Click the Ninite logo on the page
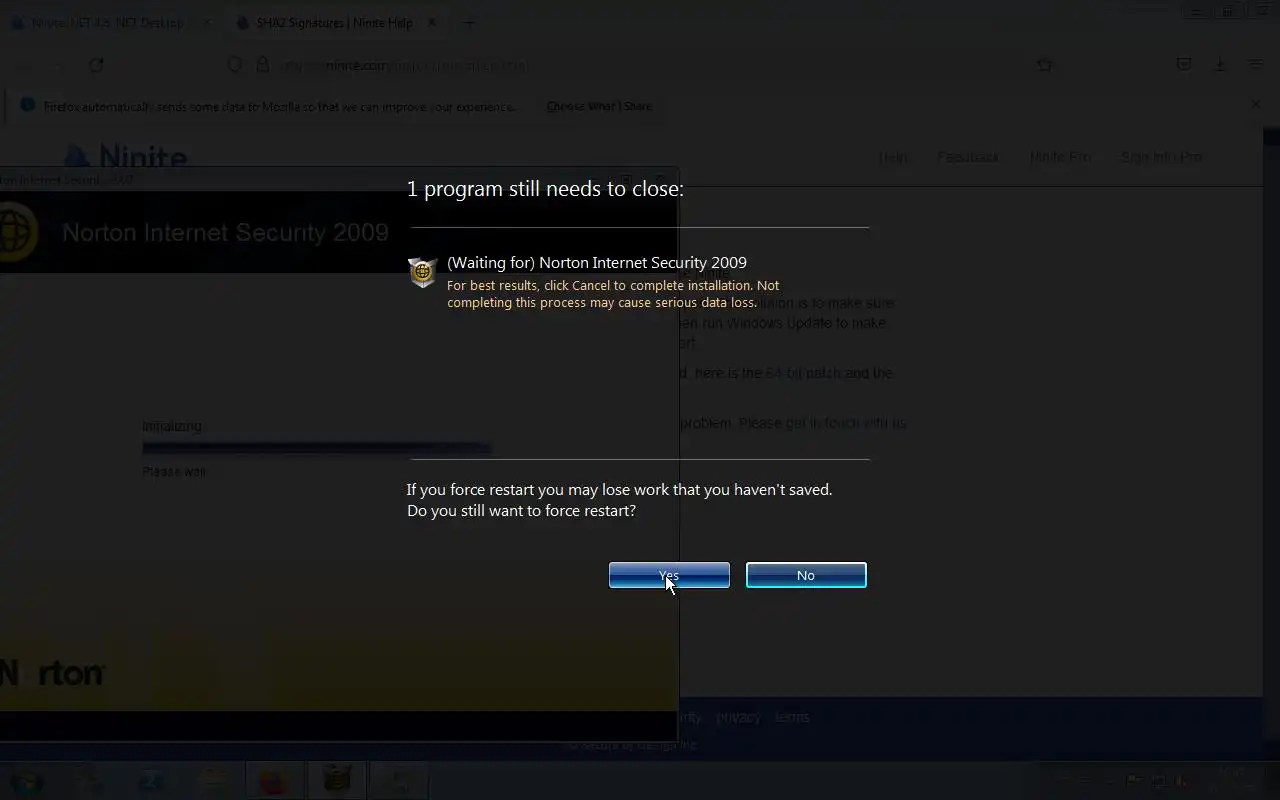Image resolution: width=1280 pixels, height=800 pixels. click(x=125, y=157)
